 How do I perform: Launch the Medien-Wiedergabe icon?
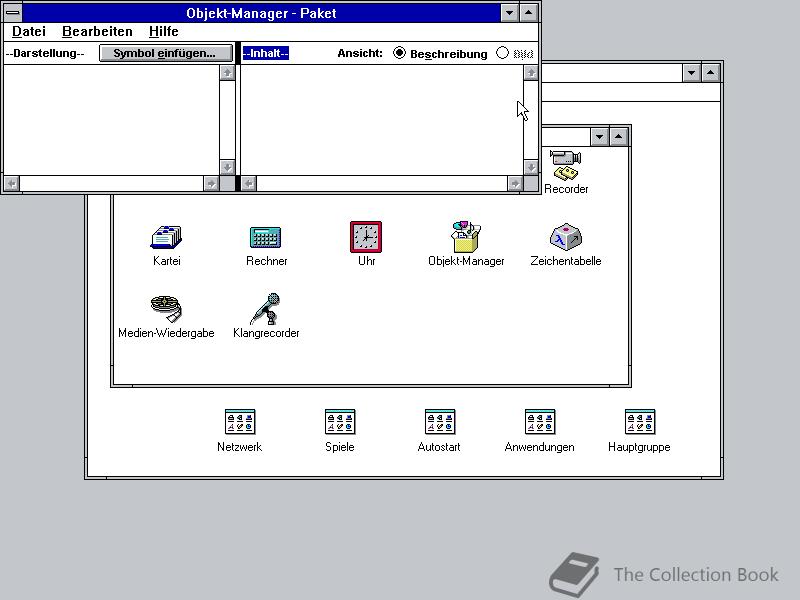[x=166, y=309]
